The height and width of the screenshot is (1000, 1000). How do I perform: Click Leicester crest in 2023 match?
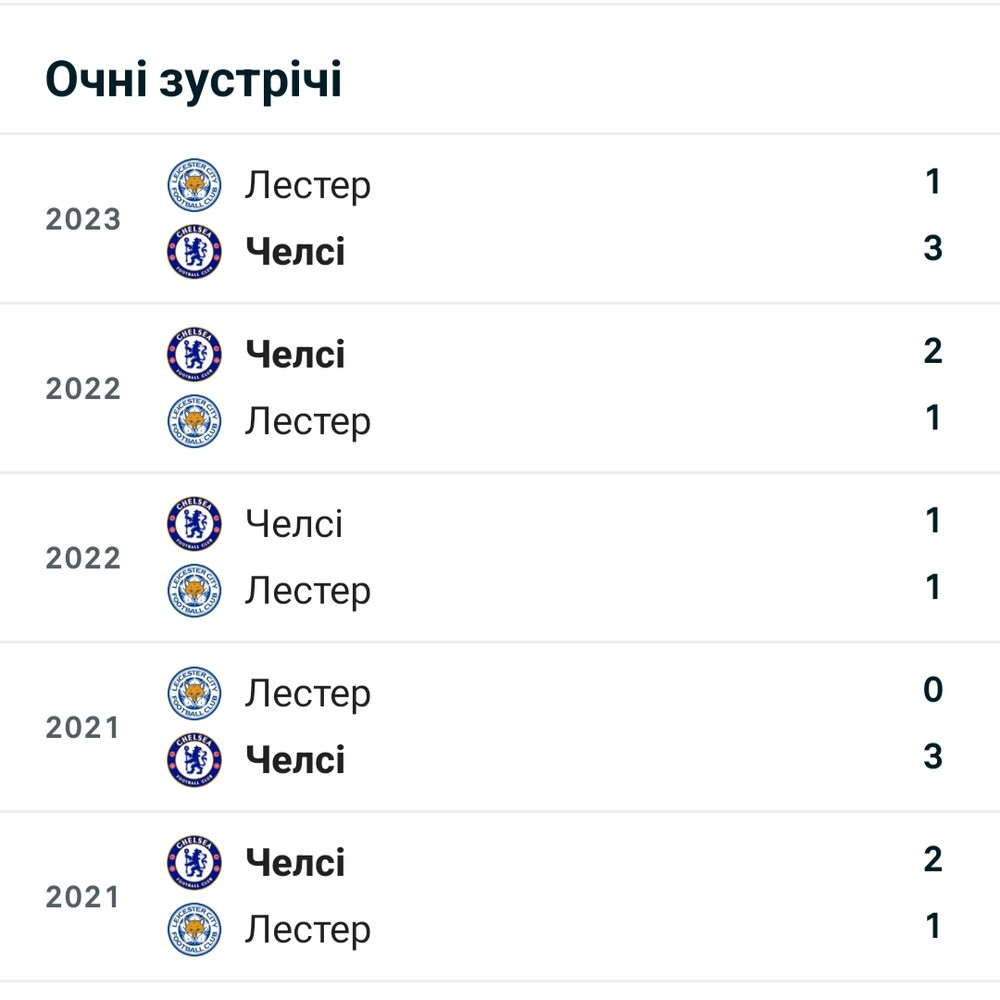click(195, 185)
